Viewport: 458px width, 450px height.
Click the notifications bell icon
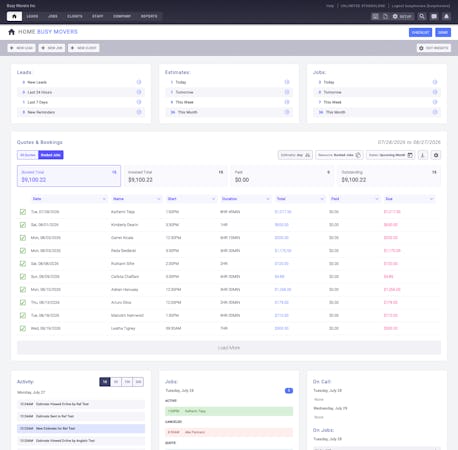pyautogui.click(x=446, y=16)
